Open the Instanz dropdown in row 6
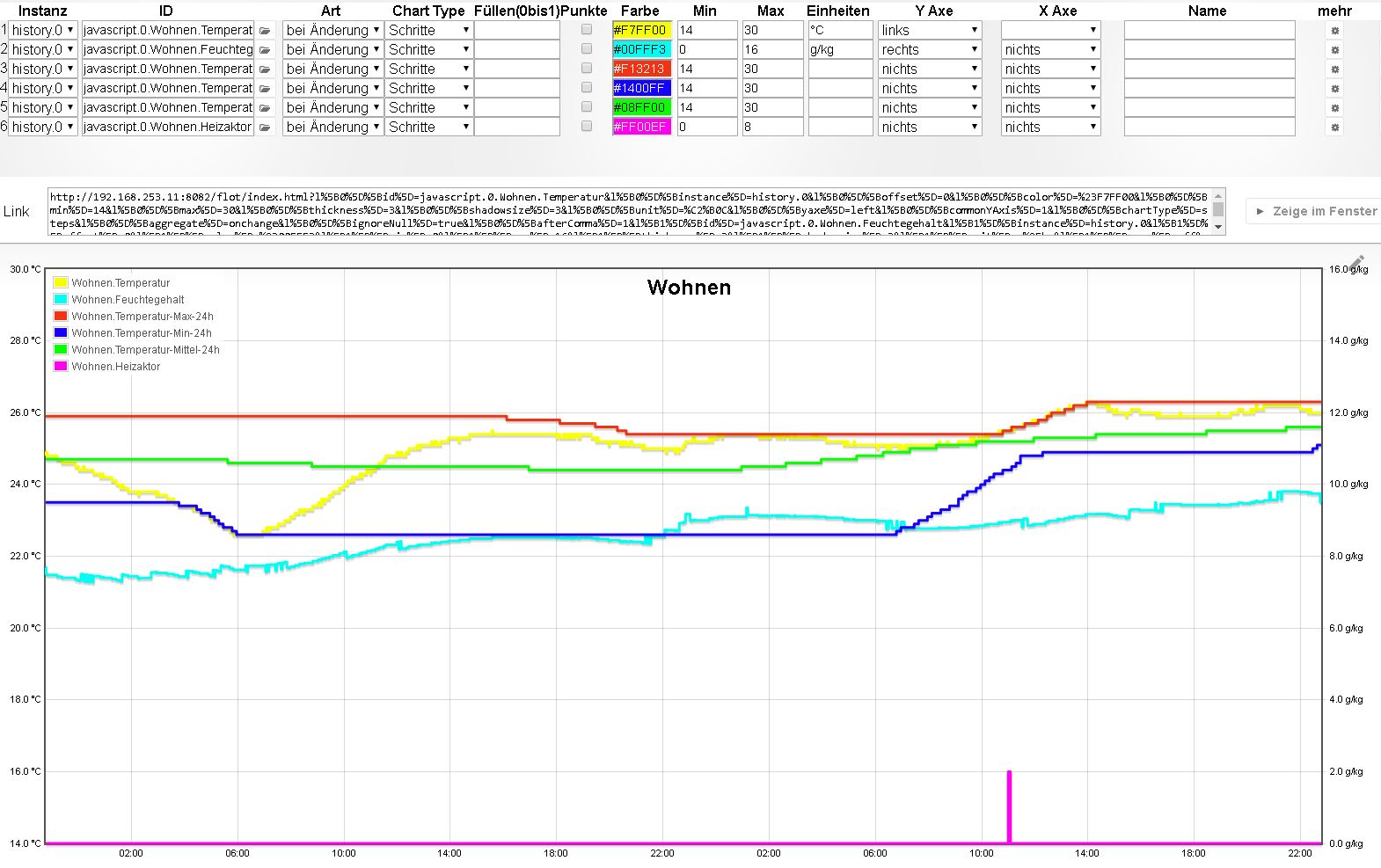 click(43, 127)
